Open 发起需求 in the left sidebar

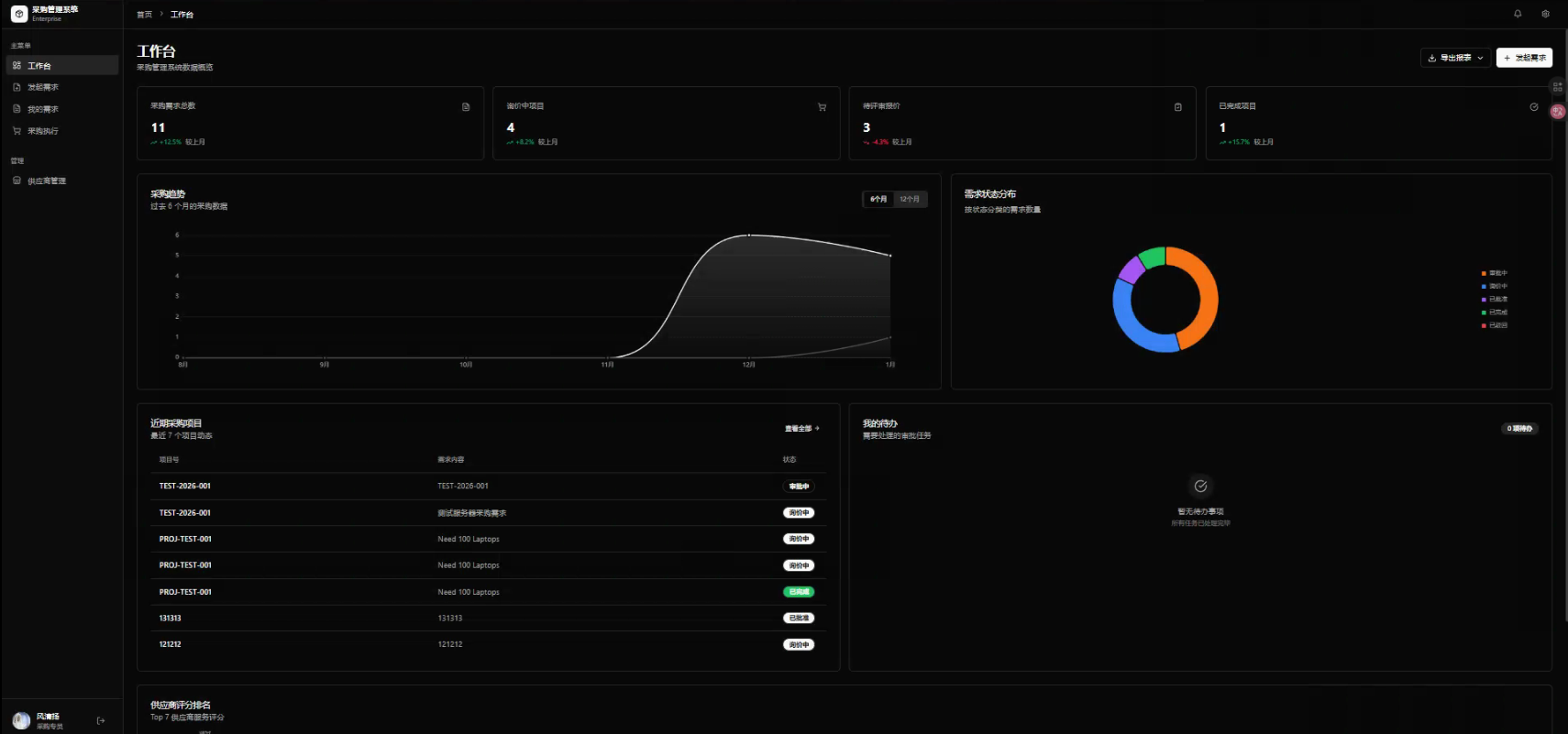[x=62, y=87]
